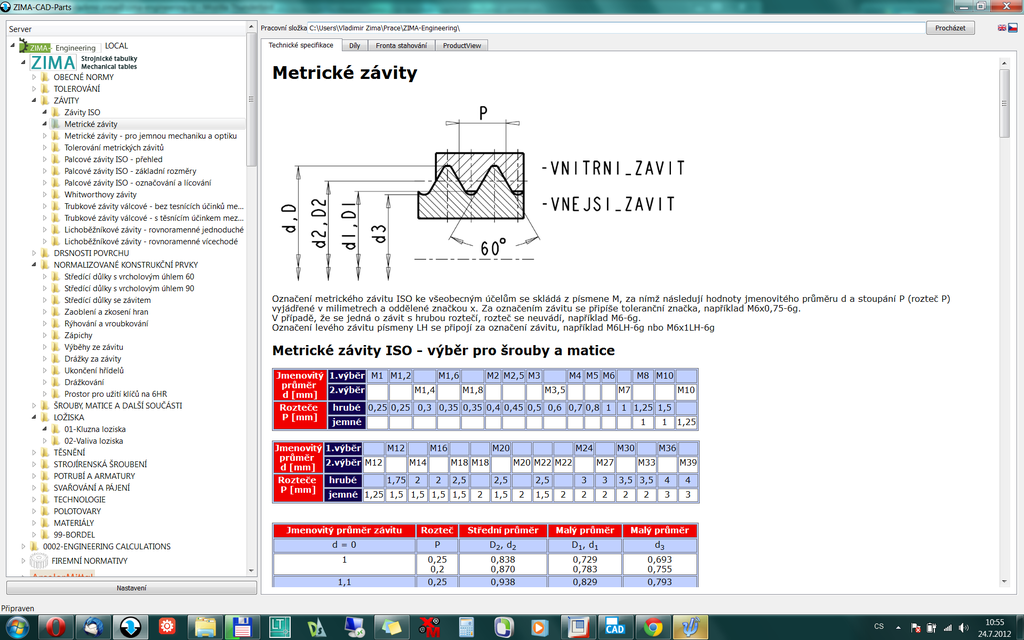Collapse the LOŽISKA folder
1024x640 pixels.
[x=35, y=417]
